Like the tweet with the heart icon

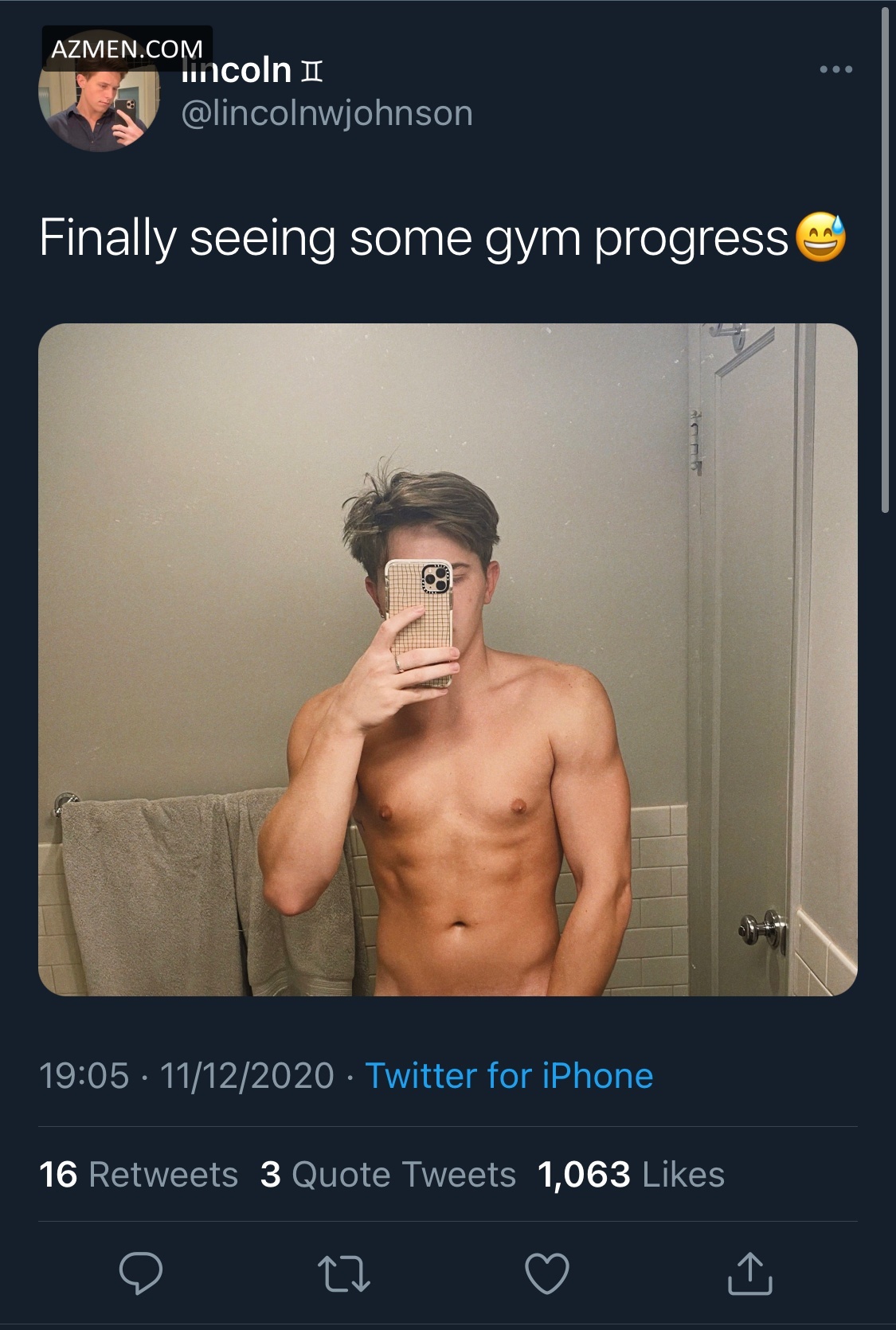pyautogui.click(x=547, y=1273)
